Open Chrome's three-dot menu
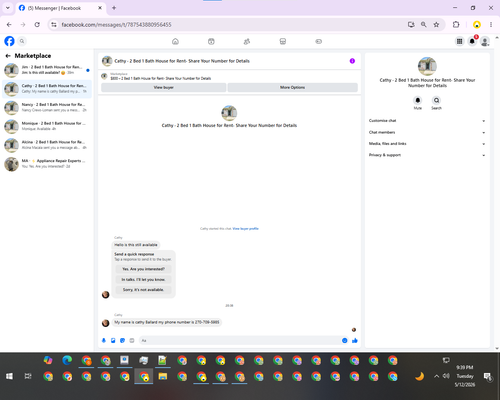This screenshot has width=500, height=400. [491, 25]
